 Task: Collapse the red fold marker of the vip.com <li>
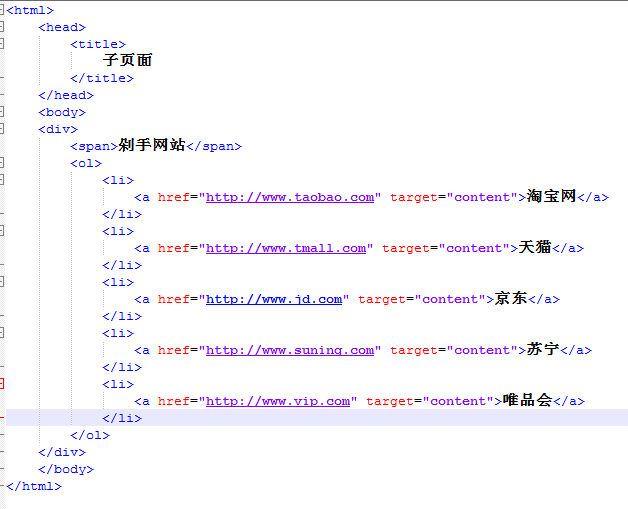[x=1, y=384]
